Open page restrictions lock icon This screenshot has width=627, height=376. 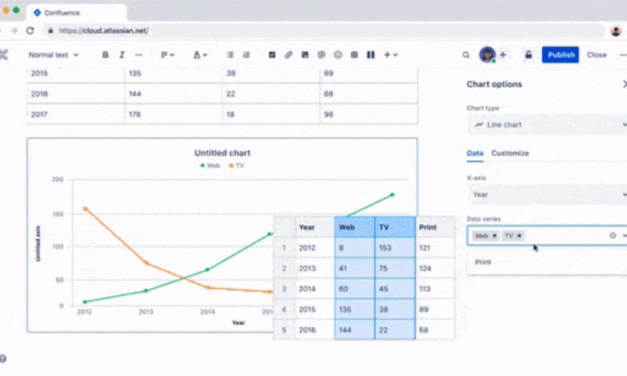click(x=528, y=55)
